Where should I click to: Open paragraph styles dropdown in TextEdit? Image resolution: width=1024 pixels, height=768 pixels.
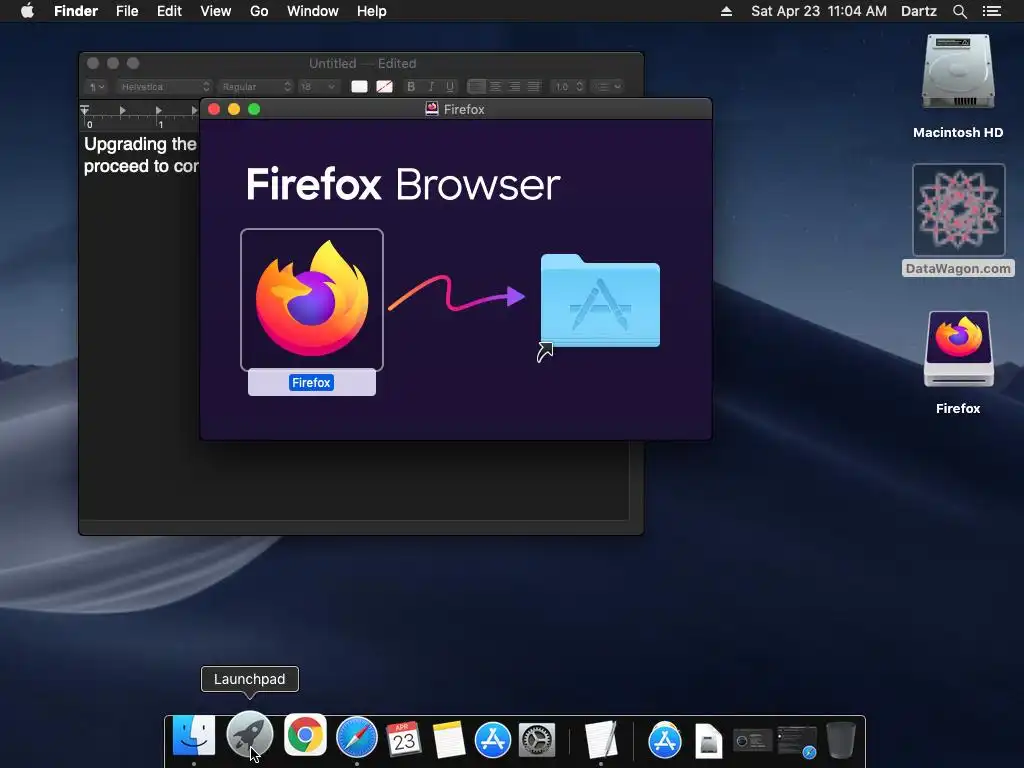[x=97, y=86]
